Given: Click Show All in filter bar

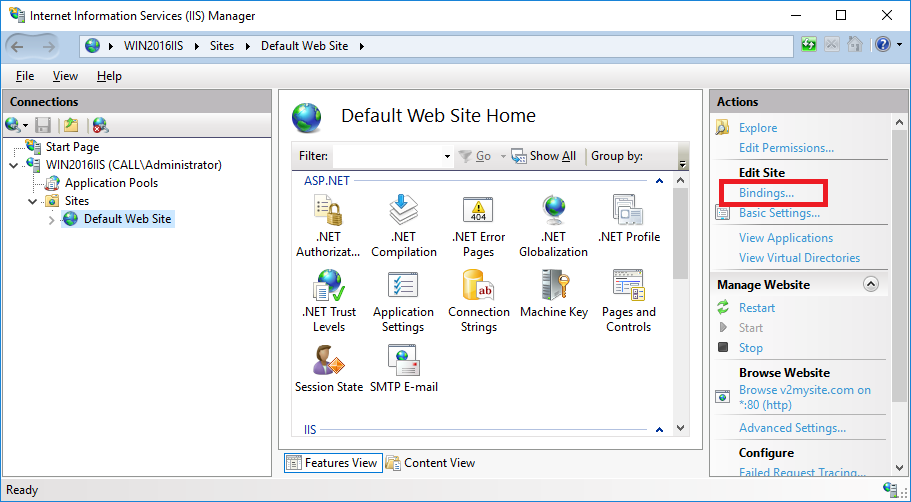Looking at the screenshot, I should (544, 156).
